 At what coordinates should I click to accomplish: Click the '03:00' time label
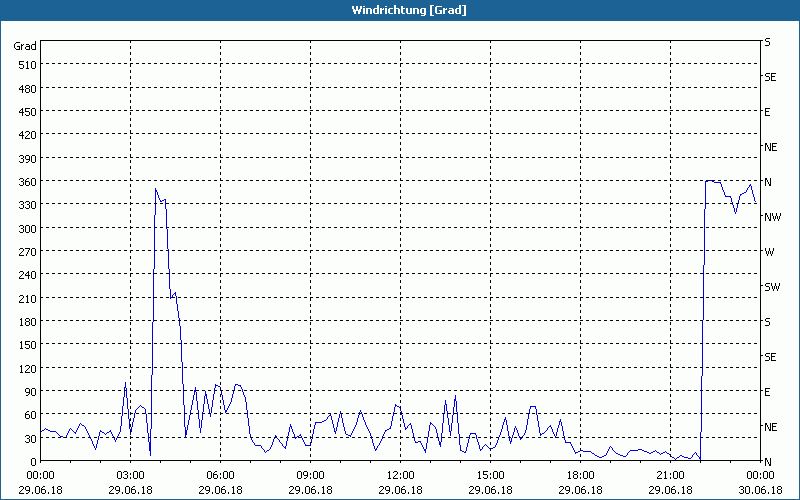130,476
